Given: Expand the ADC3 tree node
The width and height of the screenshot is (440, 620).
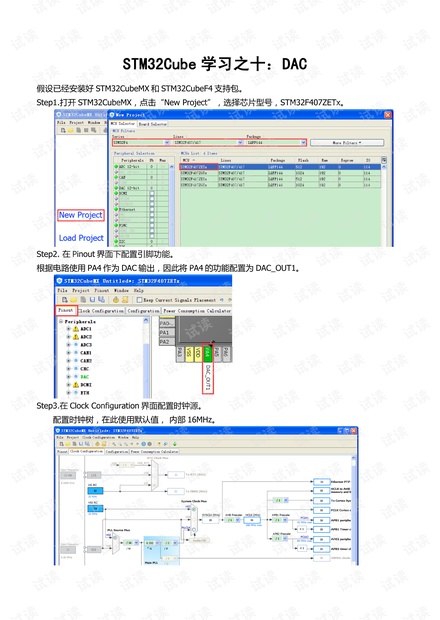Looking at the screenshot, I should [68, 345].
